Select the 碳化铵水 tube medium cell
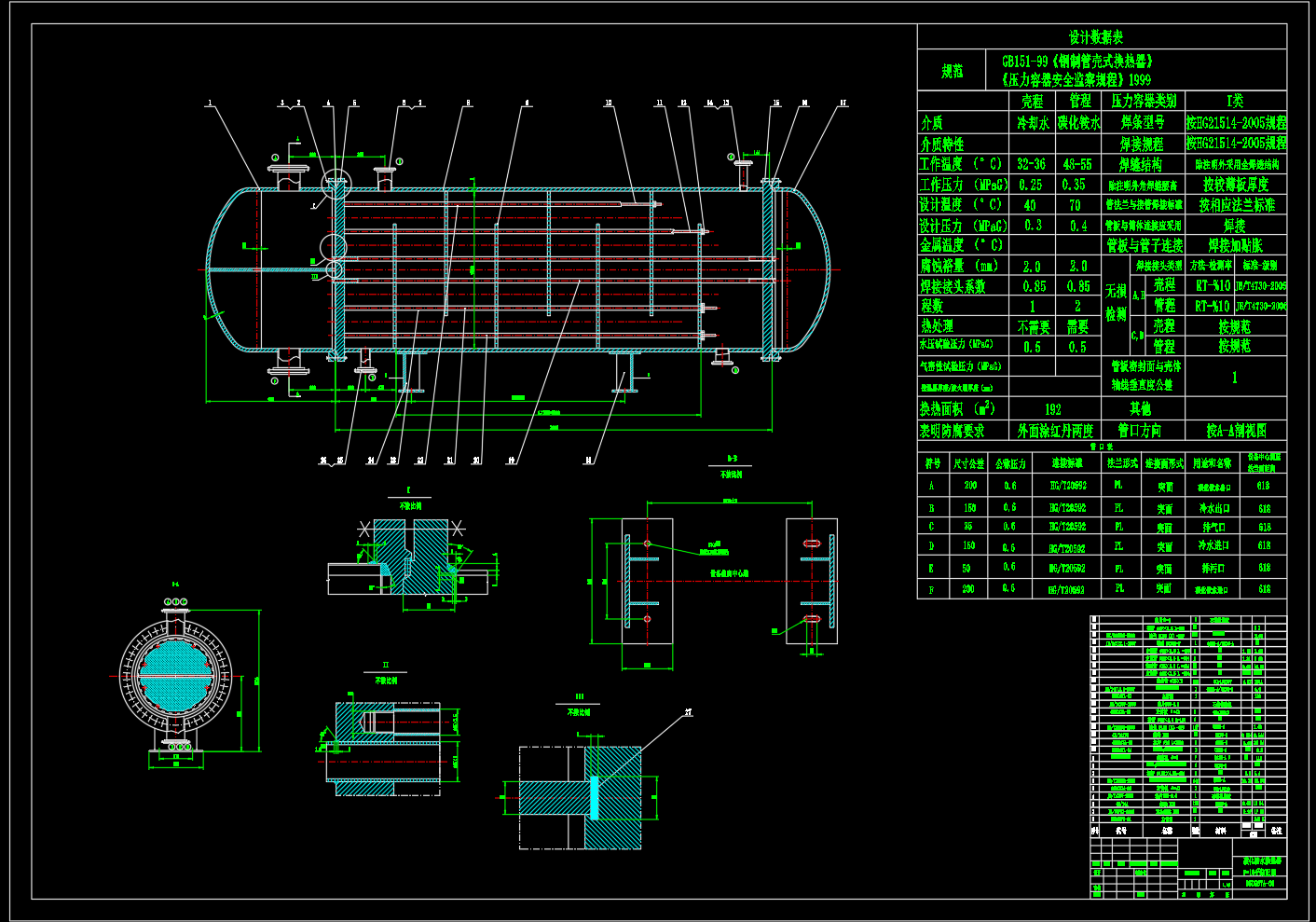The height and width of the screenshot is (922, 1316). (1078, 123)
